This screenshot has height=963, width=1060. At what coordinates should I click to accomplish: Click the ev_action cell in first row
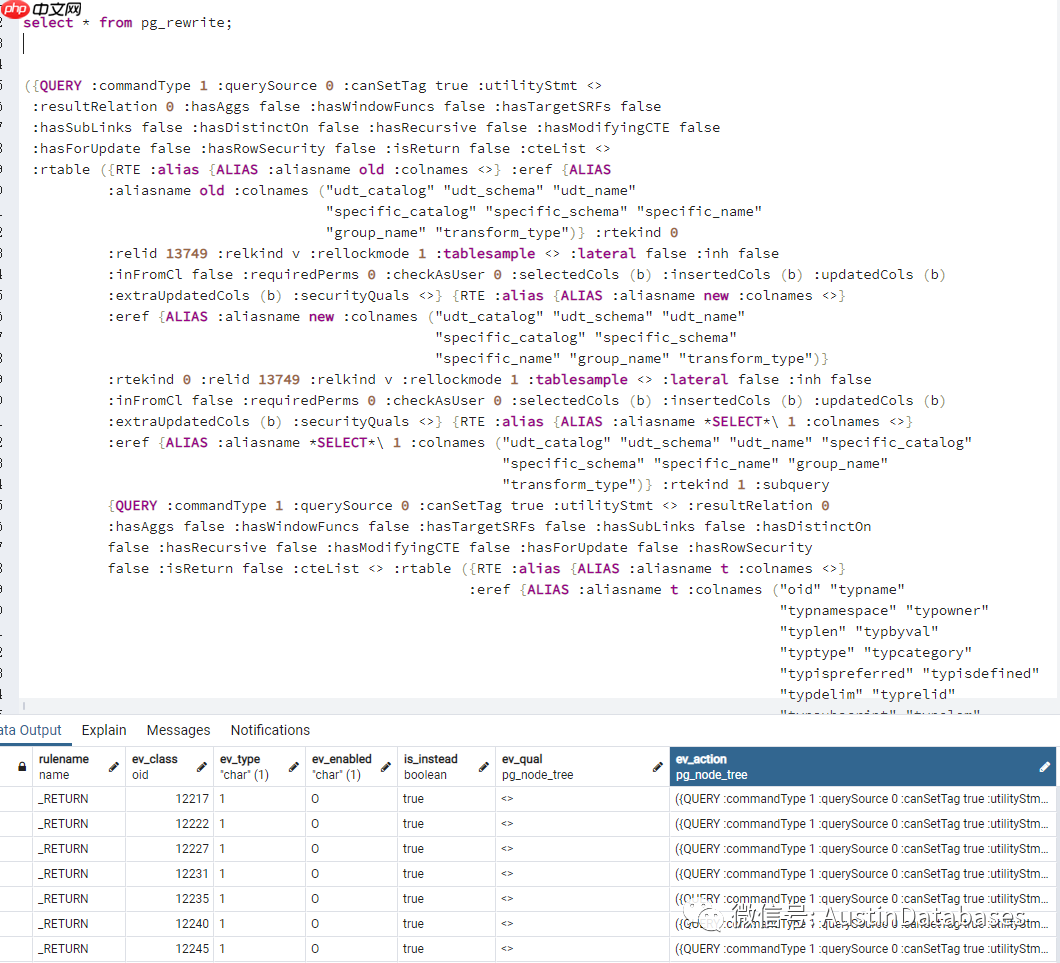(x=862, y=799)
